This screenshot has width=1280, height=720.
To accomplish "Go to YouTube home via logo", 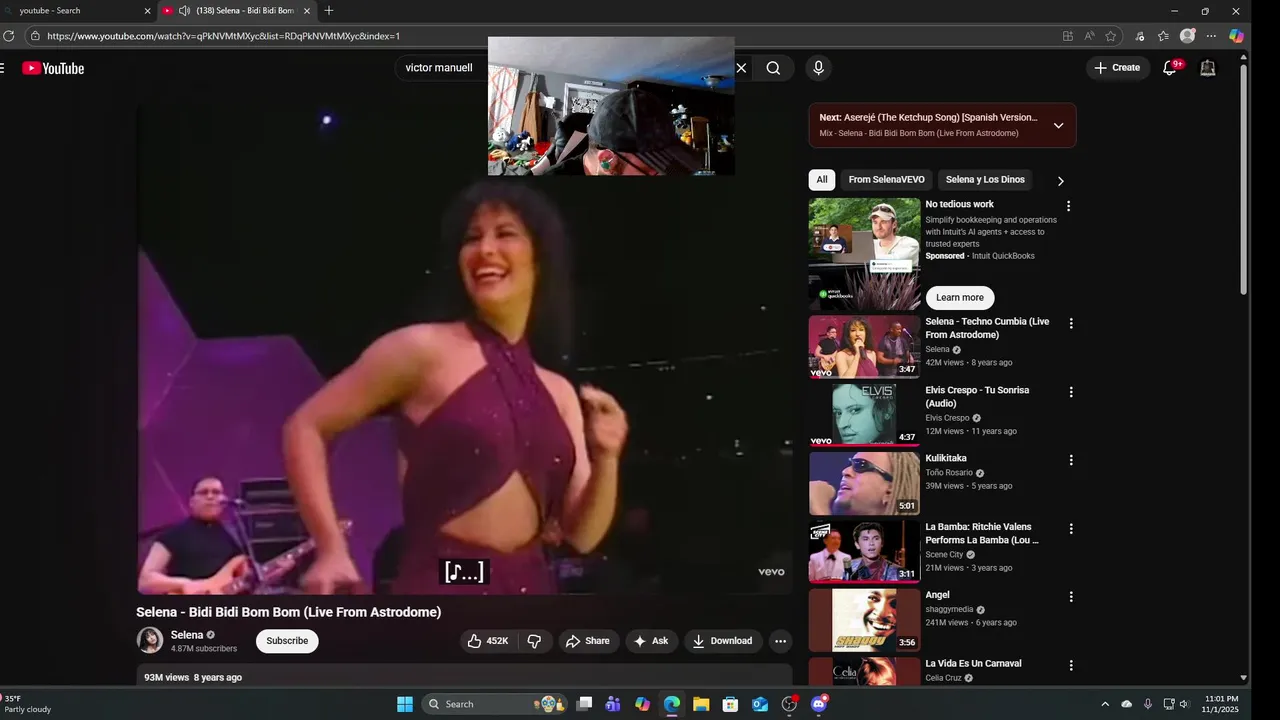I will (53, 68).
